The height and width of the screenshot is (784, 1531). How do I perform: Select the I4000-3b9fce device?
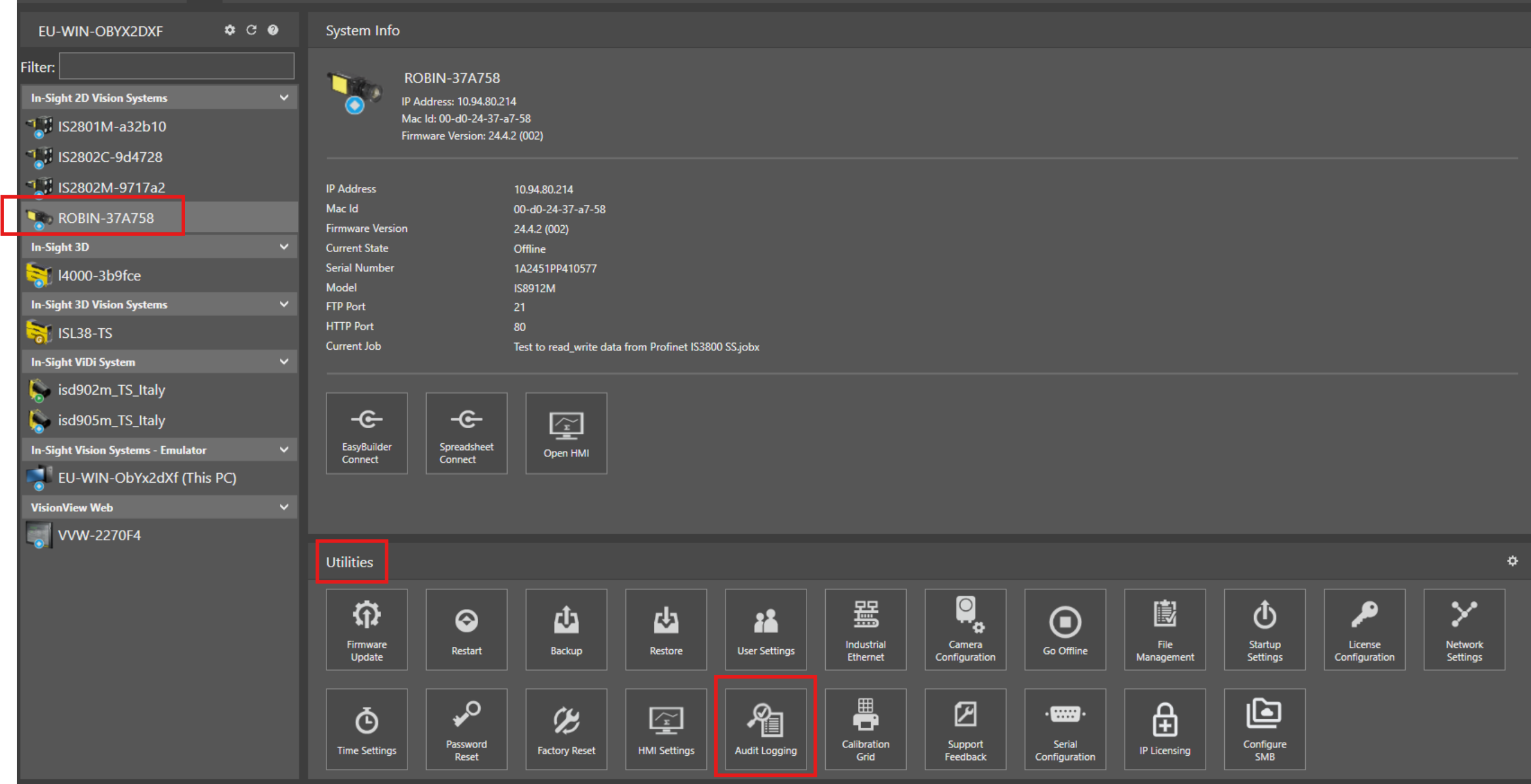99,276
